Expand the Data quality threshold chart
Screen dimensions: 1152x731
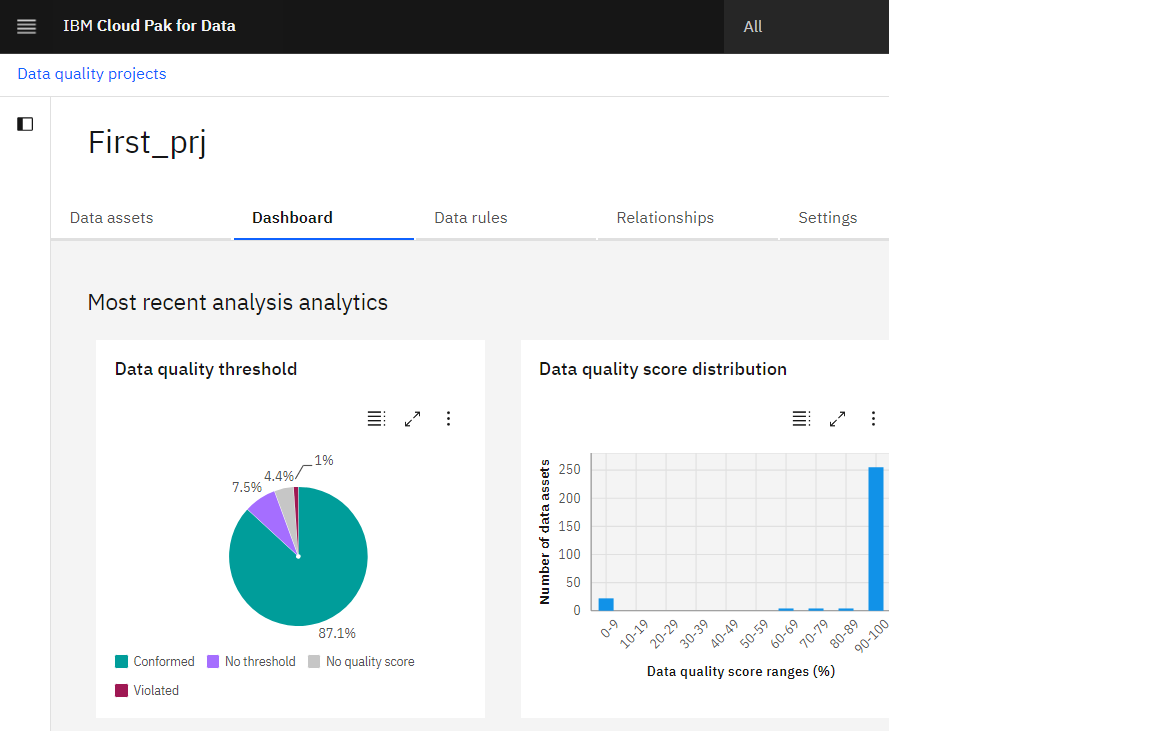coord(412,418)
